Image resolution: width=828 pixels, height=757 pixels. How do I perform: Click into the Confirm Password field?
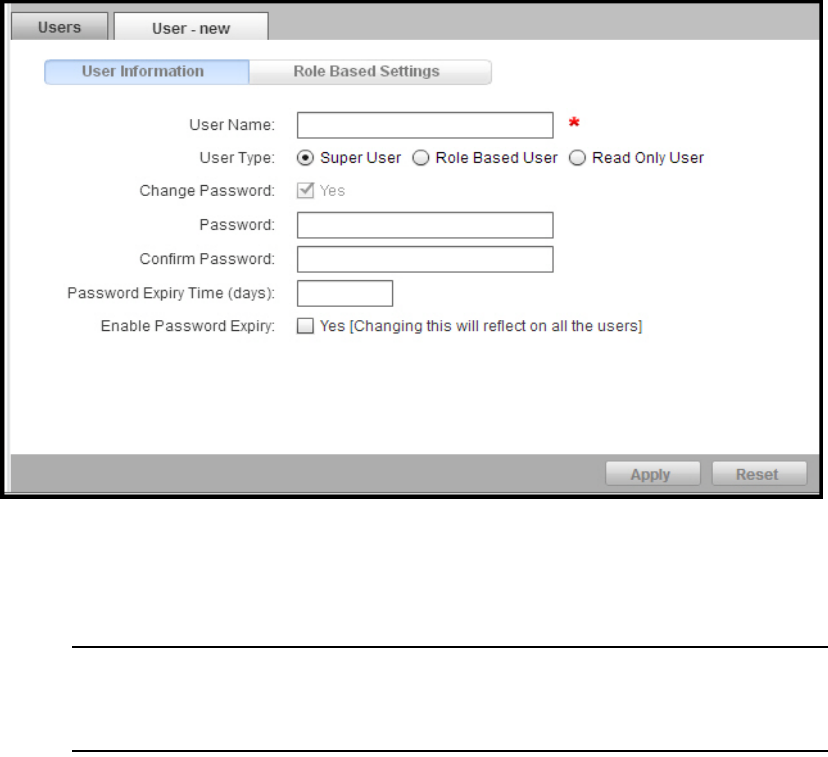click(x=425, y=259)
